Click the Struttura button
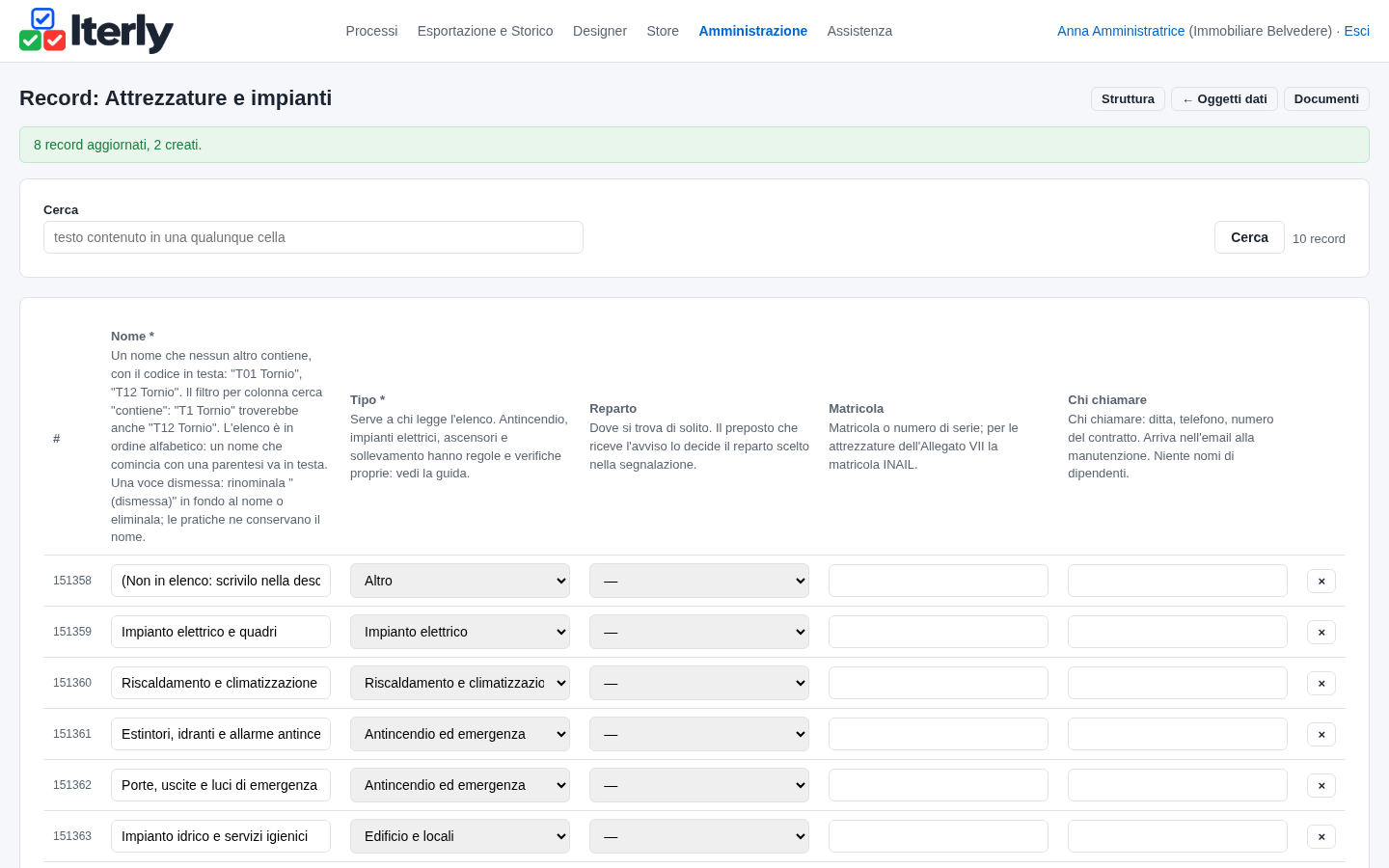This screenshot has height=868, width=1389. tap(1128, 99)
